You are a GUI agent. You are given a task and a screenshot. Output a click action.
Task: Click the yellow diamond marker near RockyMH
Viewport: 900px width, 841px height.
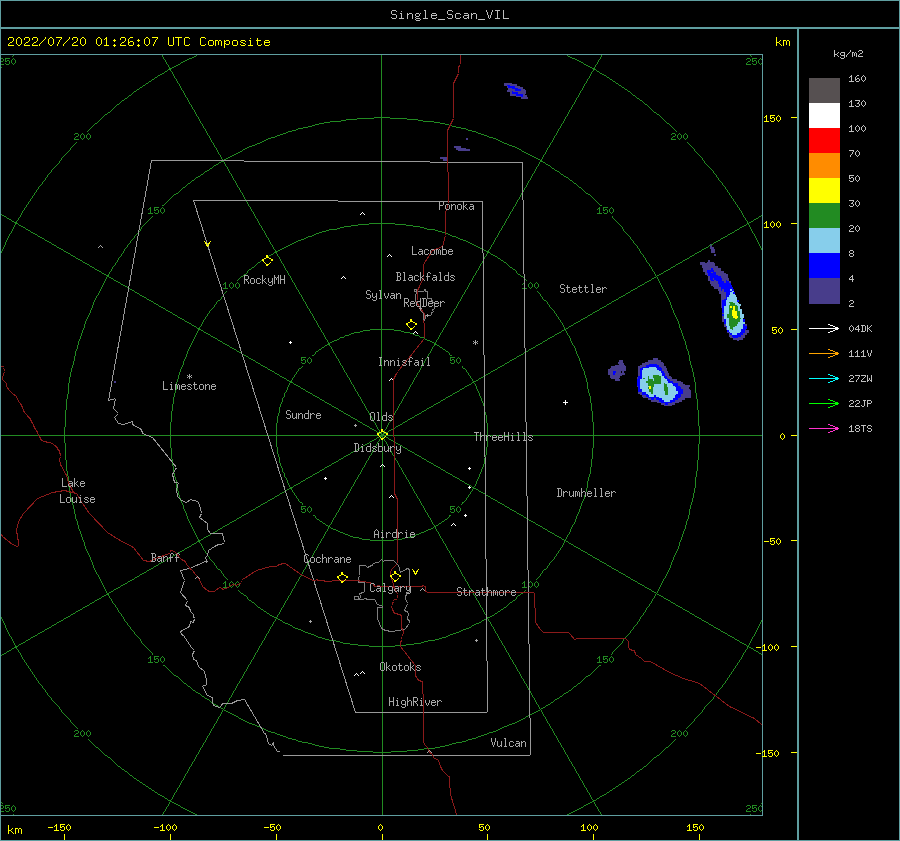[x=267, y=261]
